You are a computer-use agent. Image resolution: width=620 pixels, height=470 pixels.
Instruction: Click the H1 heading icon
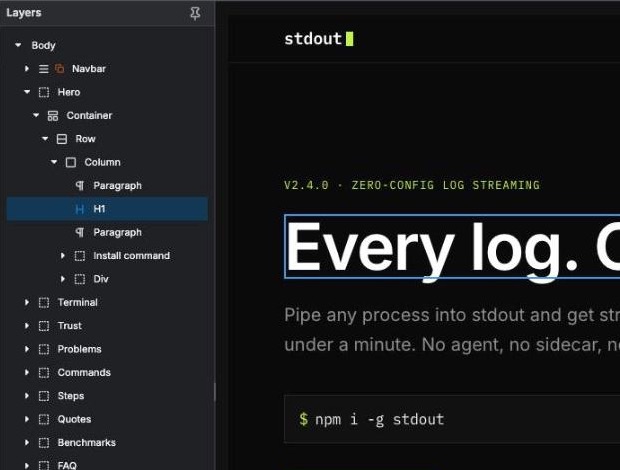click(79, 209)
